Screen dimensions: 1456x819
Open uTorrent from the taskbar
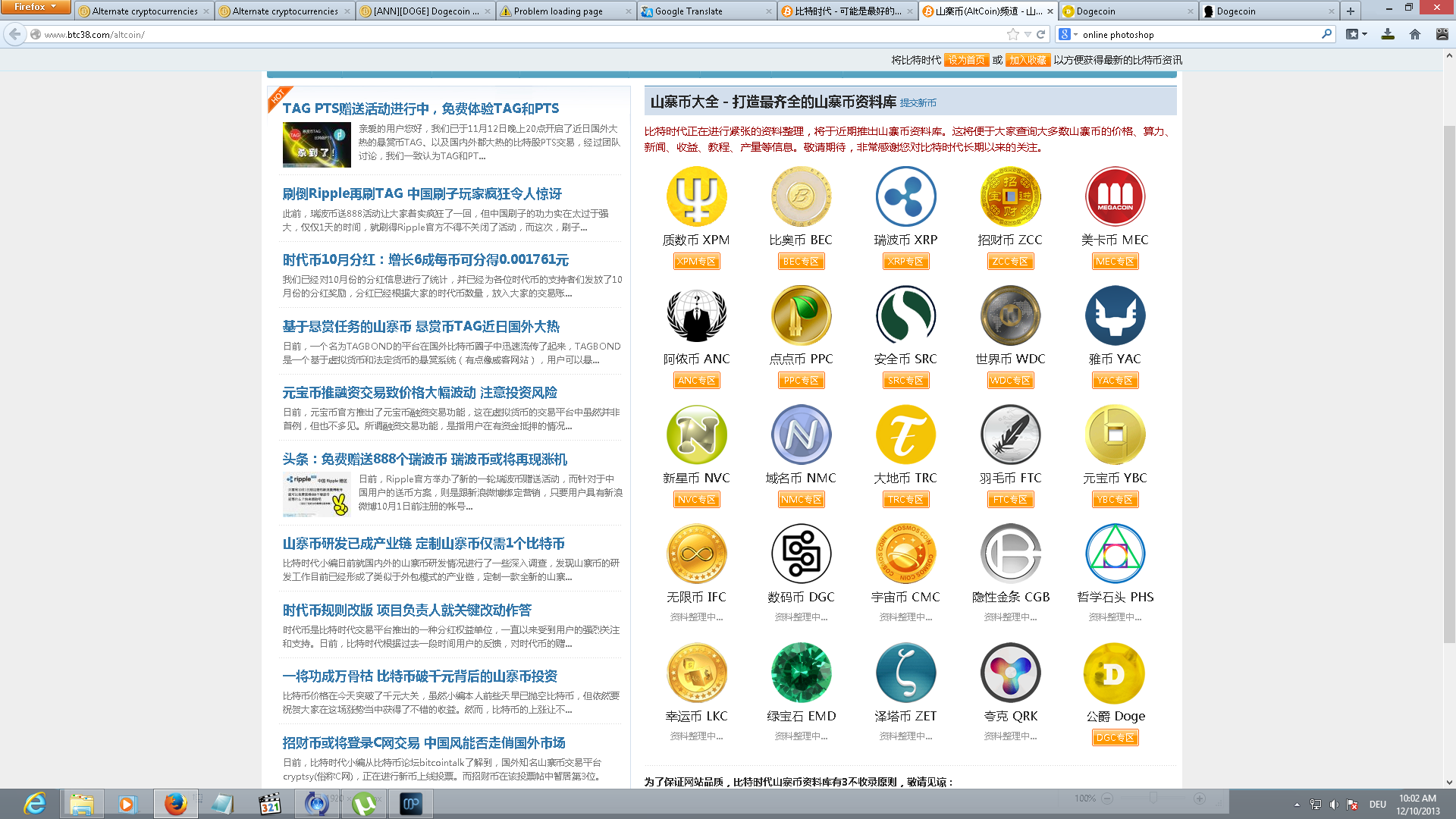click(365, 803)
